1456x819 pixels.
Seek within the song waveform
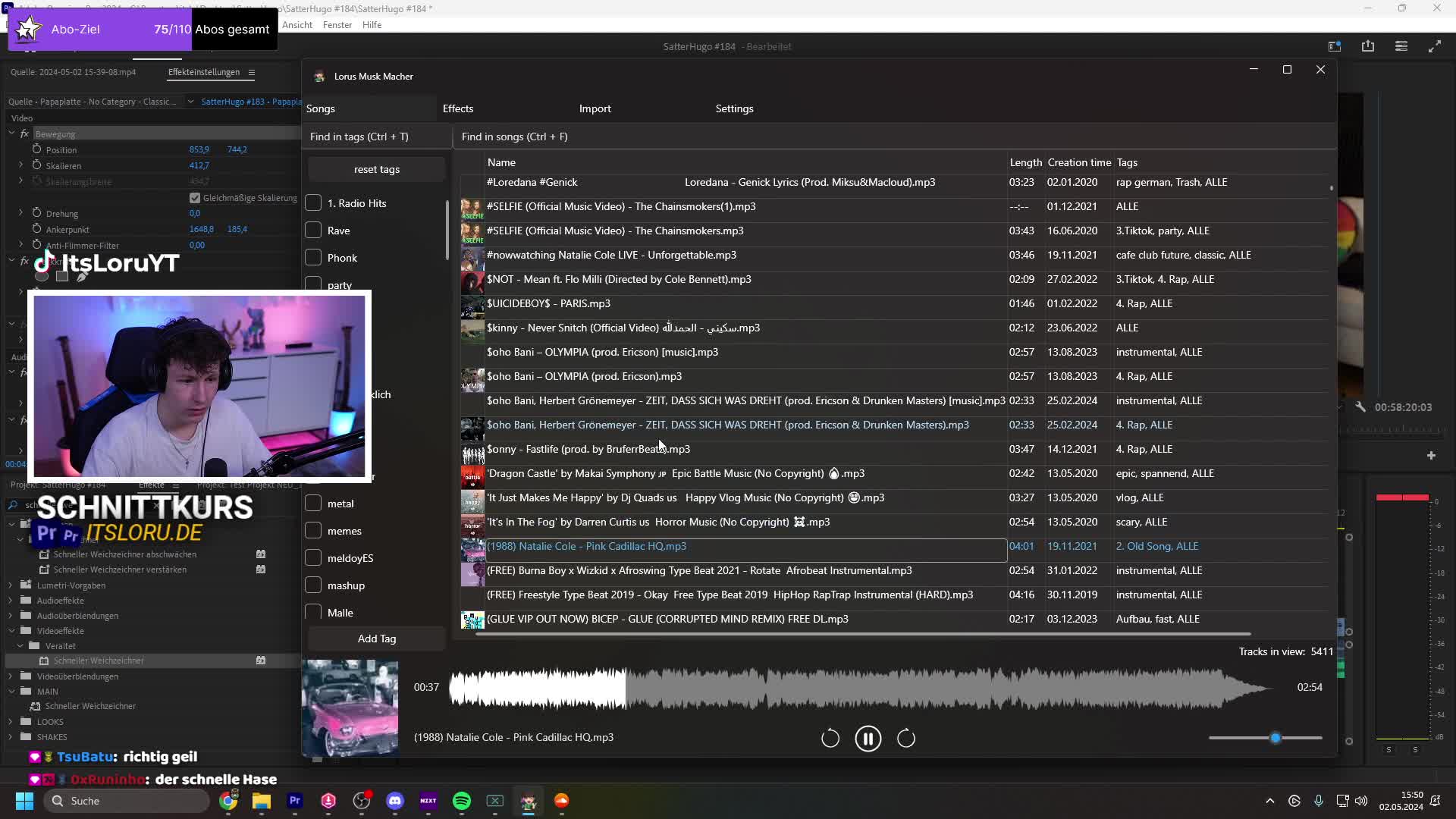[x=860, y=688]
